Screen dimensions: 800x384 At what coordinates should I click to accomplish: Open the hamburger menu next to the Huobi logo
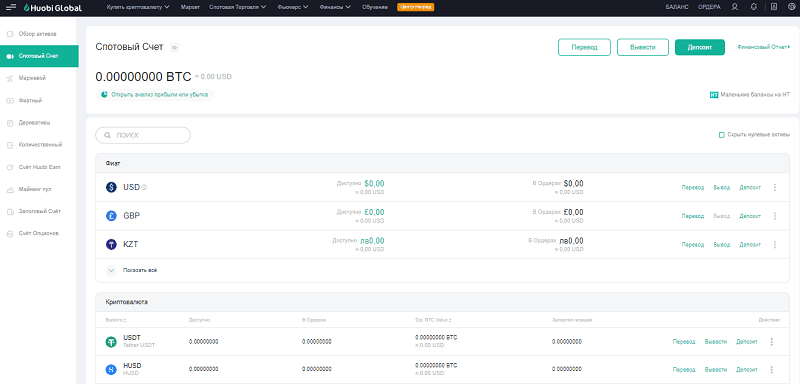click(x=10, y=7)
